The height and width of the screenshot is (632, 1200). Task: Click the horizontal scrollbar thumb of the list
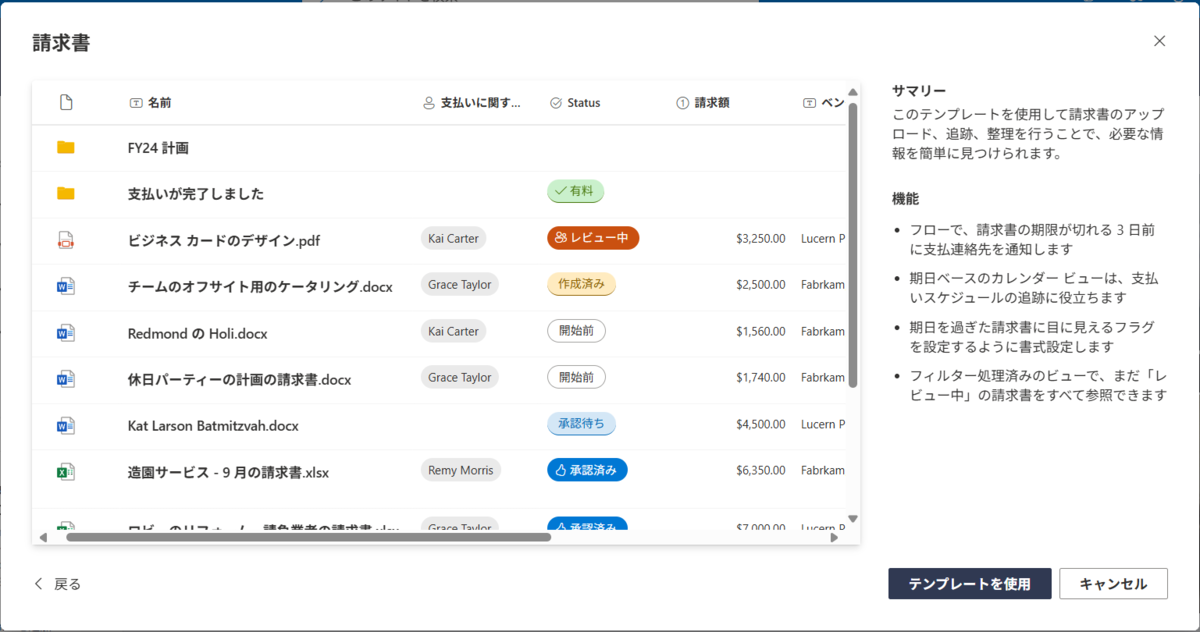tap(308, 537)
